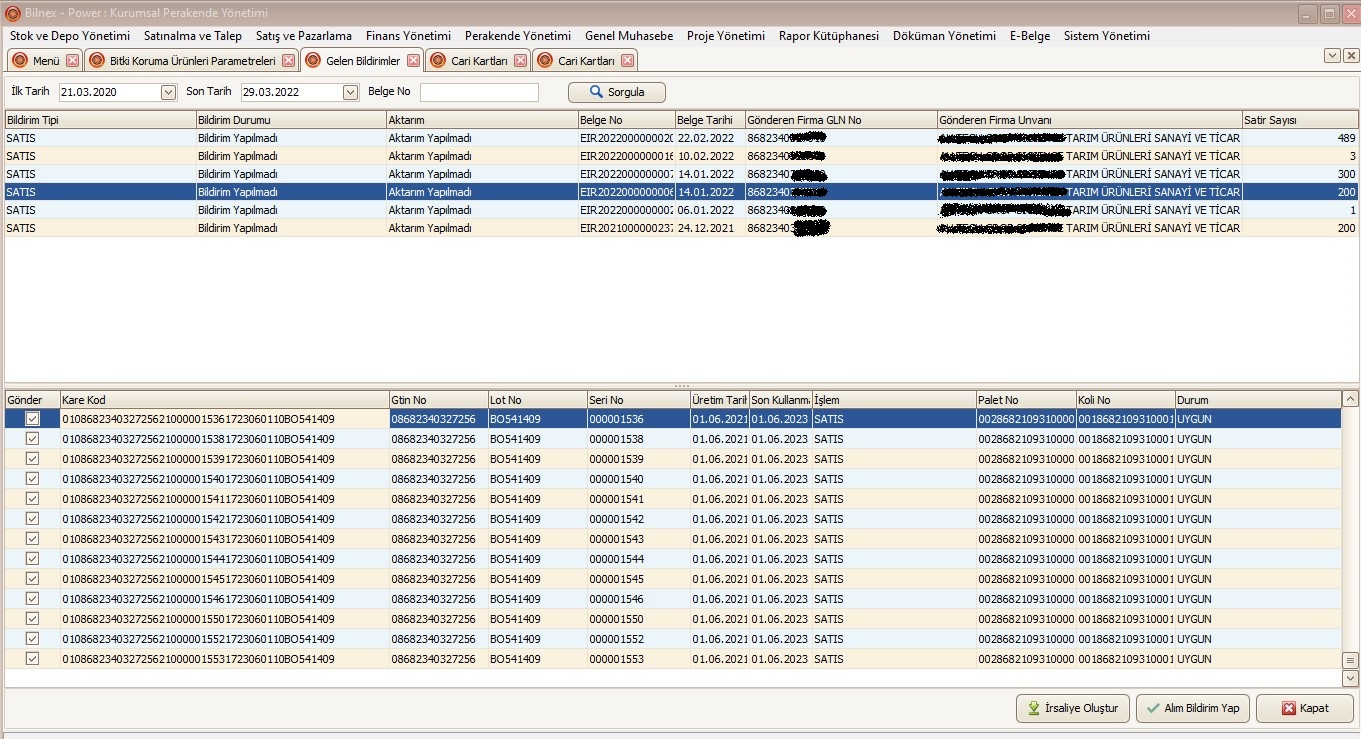This screenshot has height=739, width=1361.
Task: Click the Kapat button
Action: (x=1305, y=708)
